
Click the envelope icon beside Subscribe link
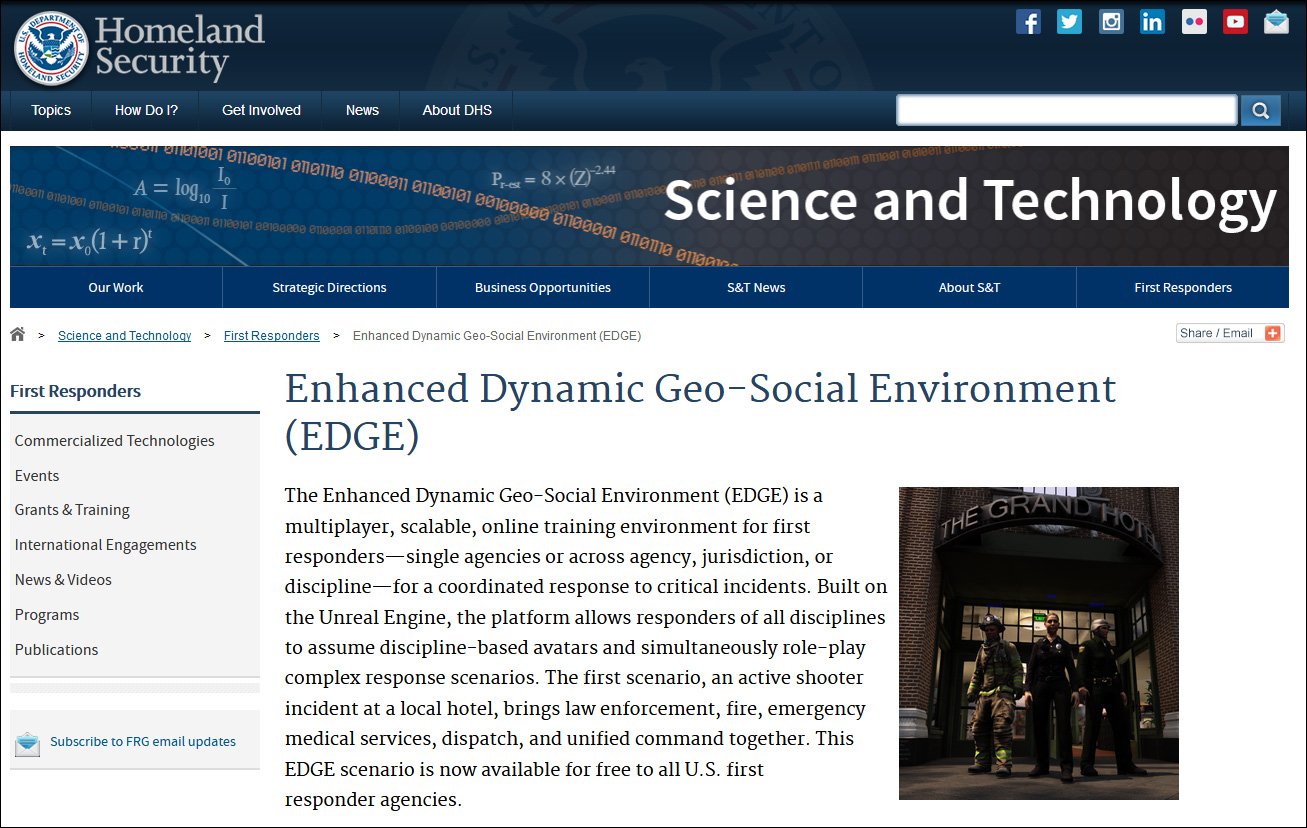(x=28, y=743)
